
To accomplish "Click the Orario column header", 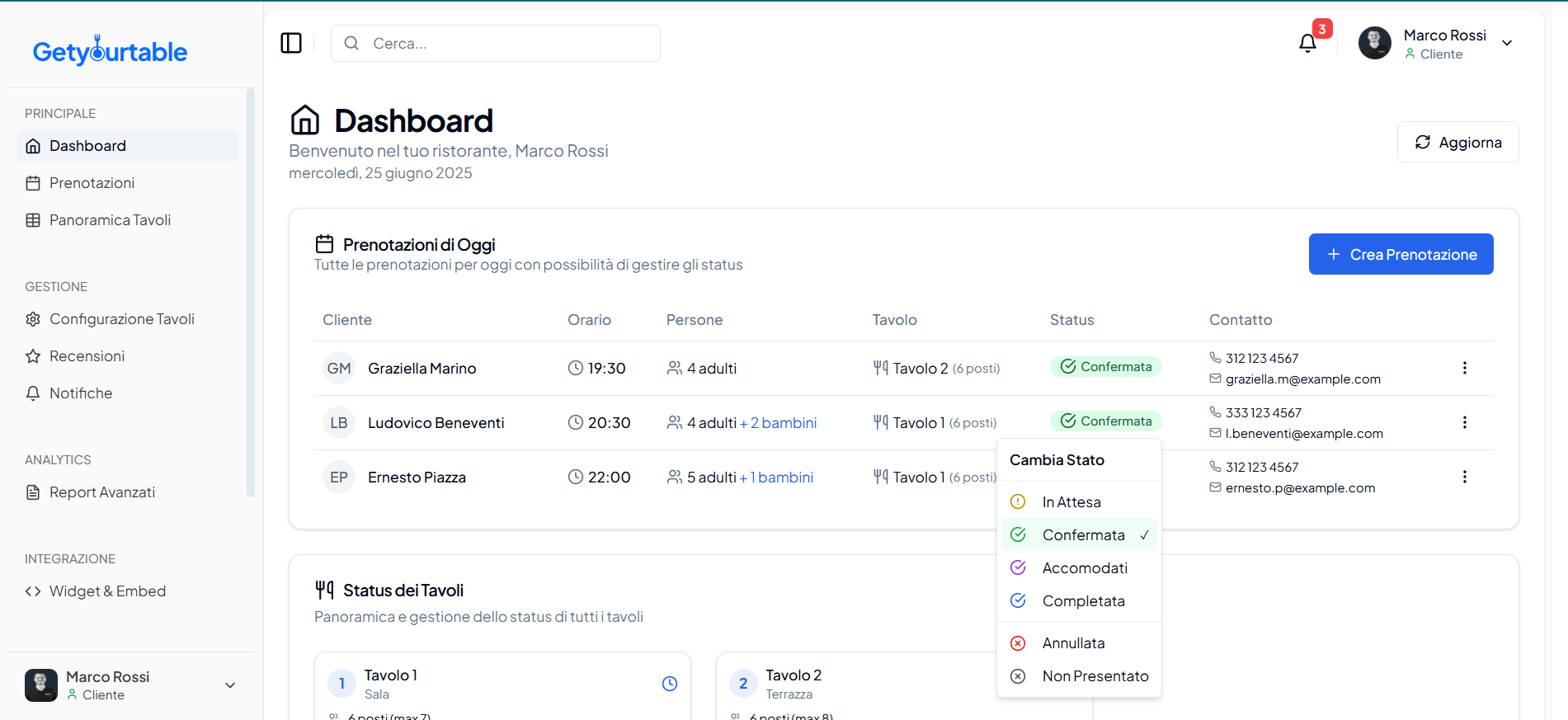I will coord(589,319).
